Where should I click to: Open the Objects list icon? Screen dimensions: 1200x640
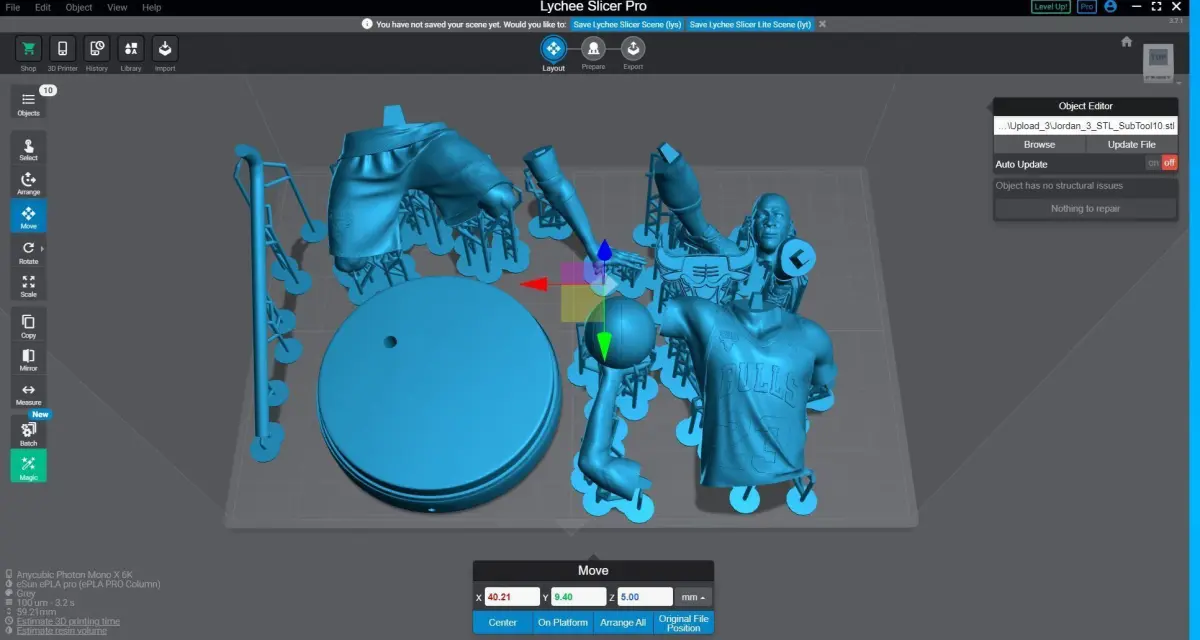28,103
